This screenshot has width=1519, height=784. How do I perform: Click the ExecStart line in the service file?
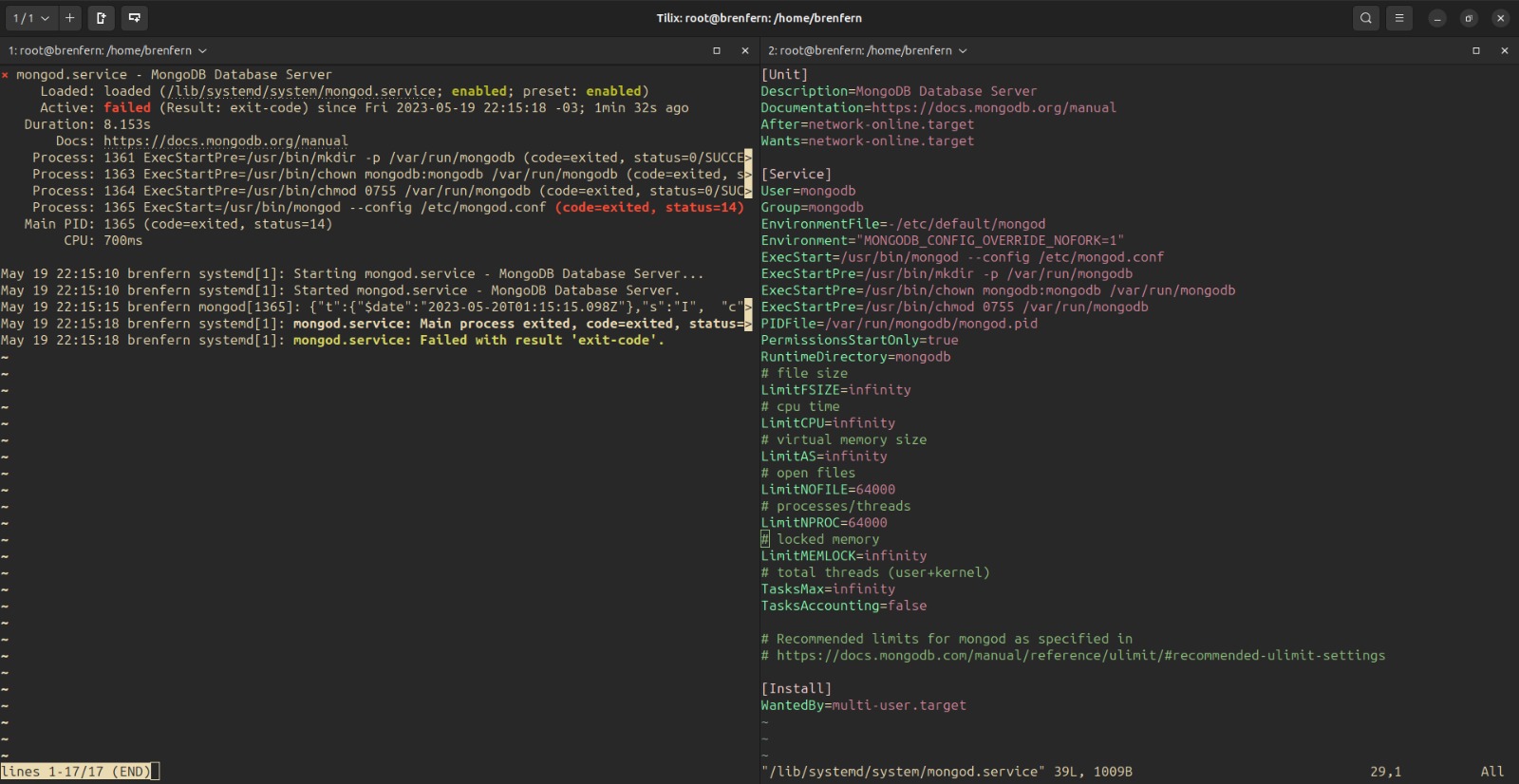point(961,257)
